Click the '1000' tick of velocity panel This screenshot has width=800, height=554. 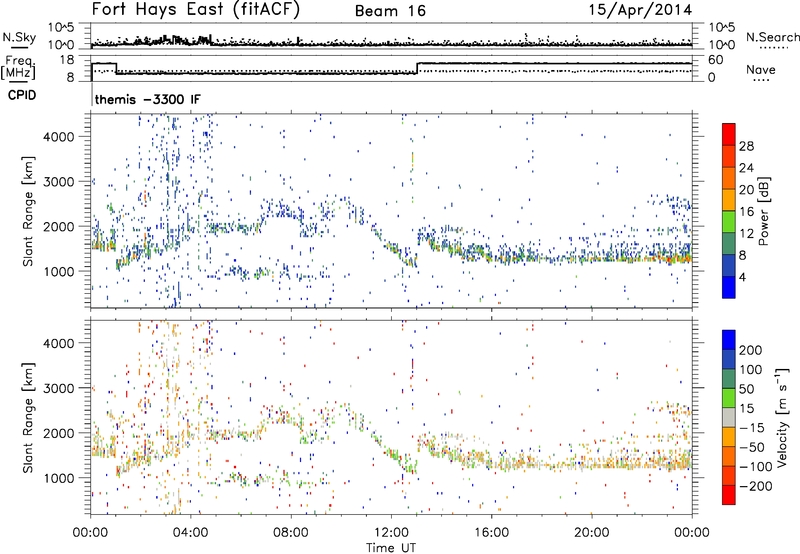[x=58, y=478]
